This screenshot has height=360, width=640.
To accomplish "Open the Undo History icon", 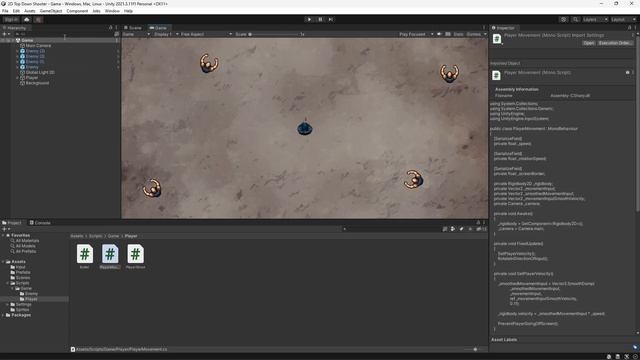I will (563, 20).
